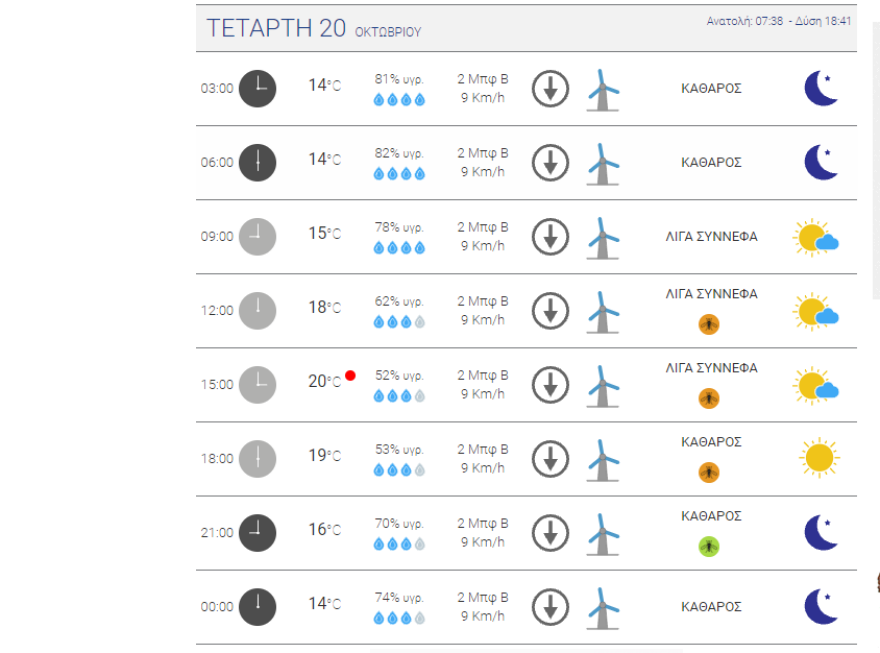Click the 15°C temperature at 09:00
This screenshot has width=880, height=653.
click(324, 234)
